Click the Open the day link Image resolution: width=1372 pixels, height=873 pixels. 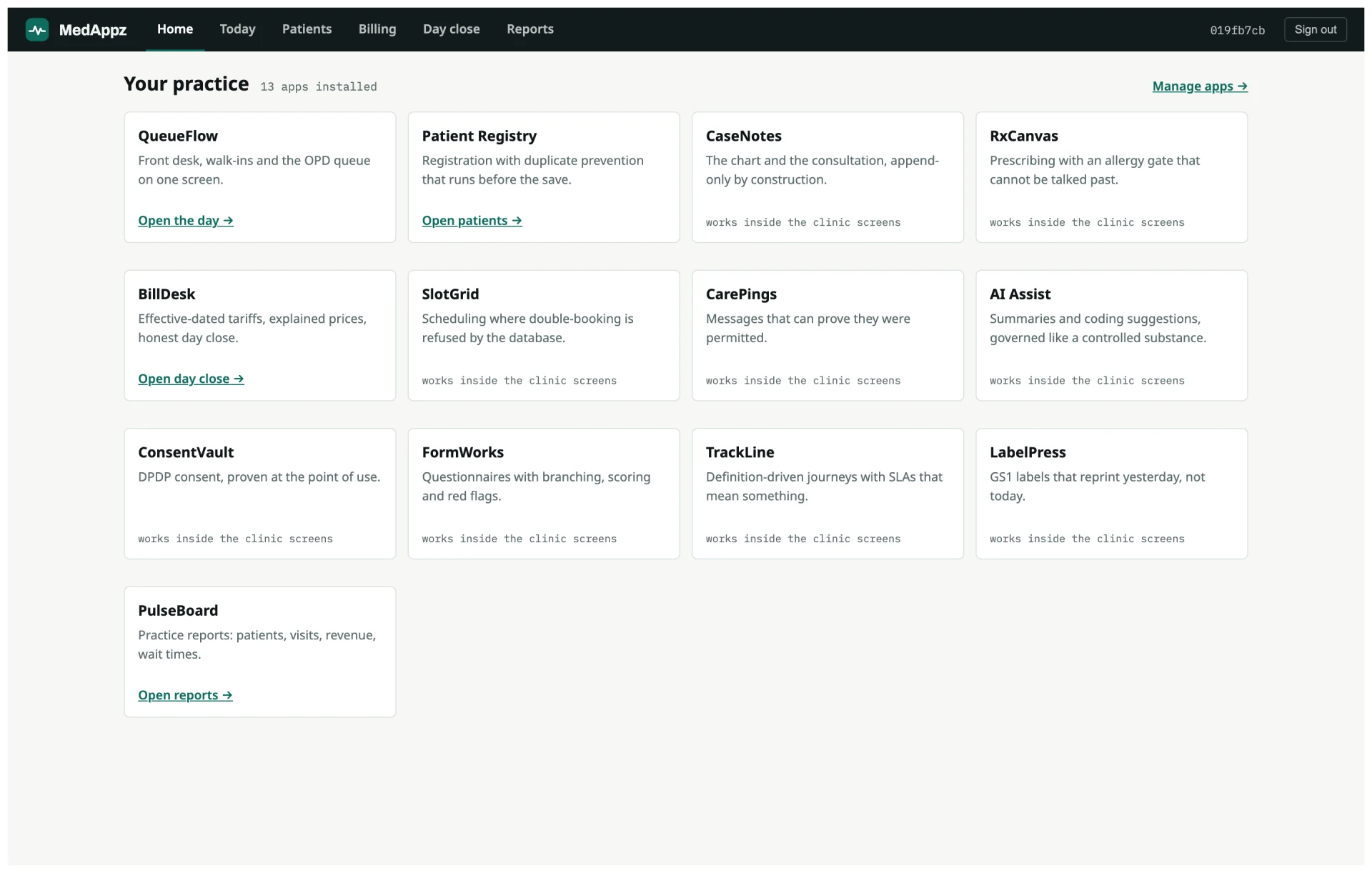click(186, 221)
